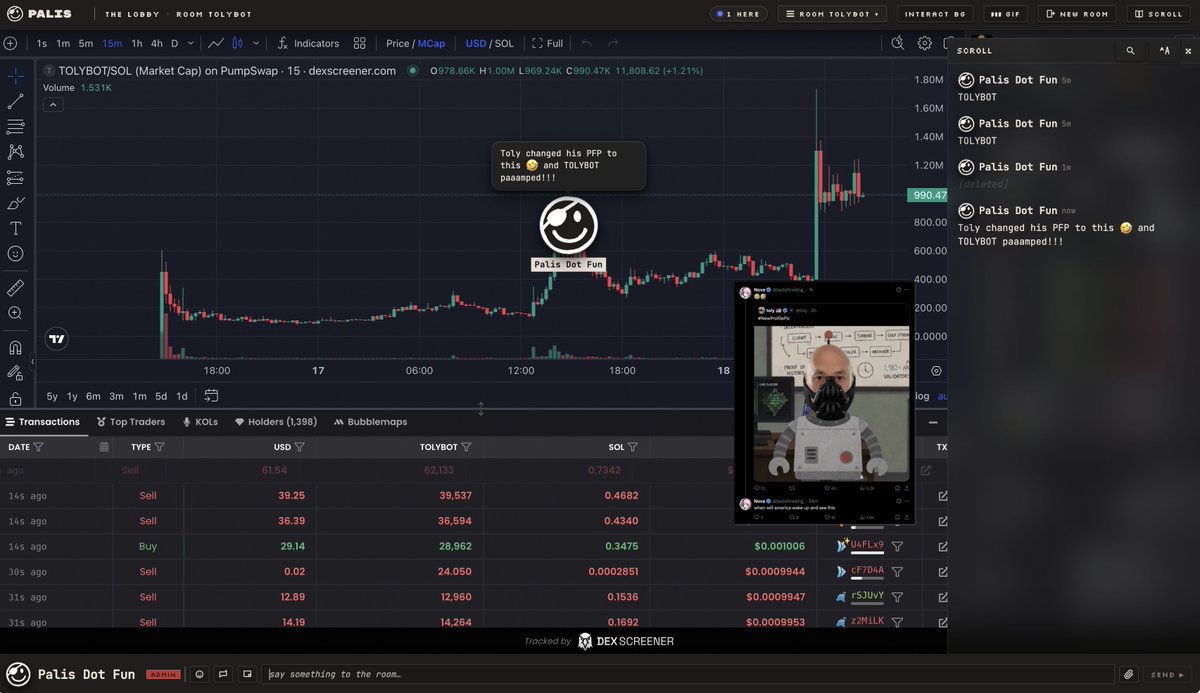Filter transactions by USD column
1200x693 pixels.
(x=299, y=447)
